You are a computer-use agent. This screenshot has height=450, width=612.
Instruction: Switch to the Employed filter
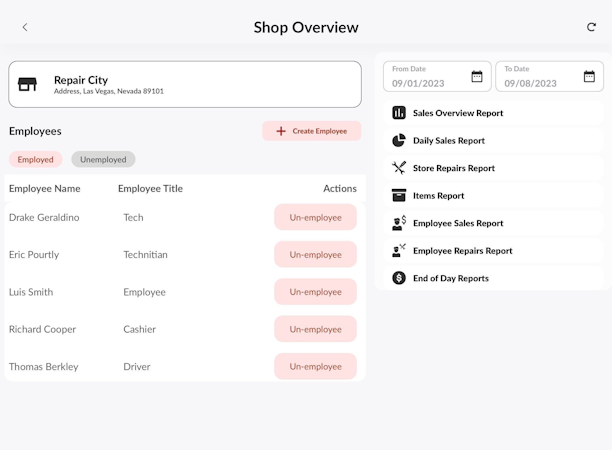coord(36,159)
